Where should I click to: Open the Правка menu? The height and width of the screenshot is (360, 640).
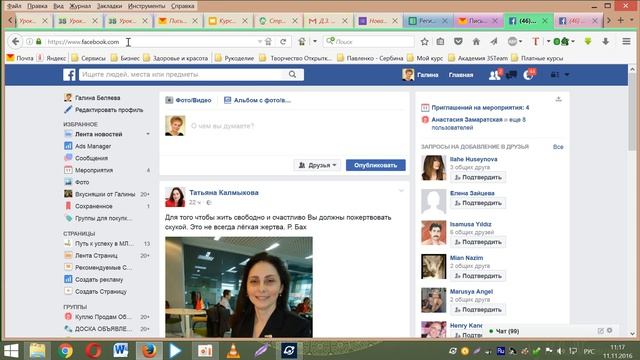point(37,6)
